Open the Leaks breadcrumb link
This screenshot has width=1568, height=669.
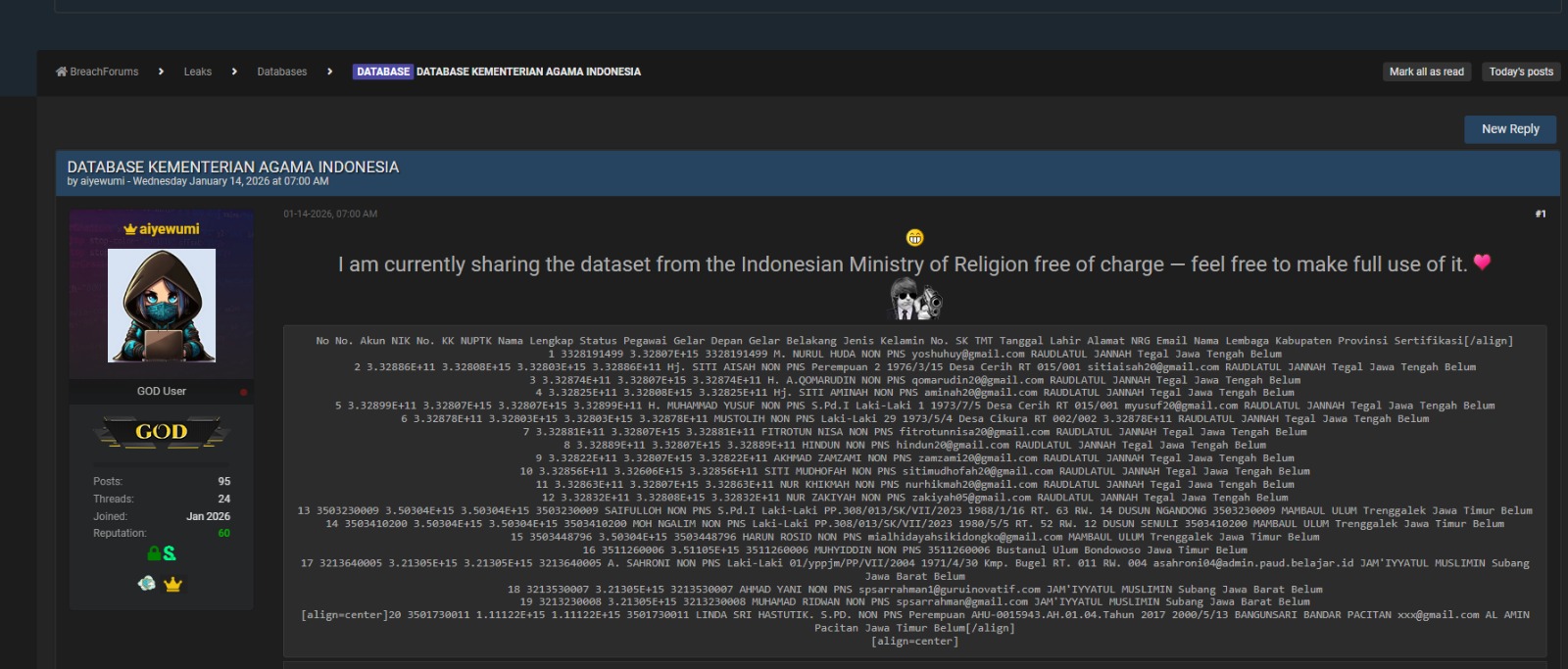[x=197, y=72]
